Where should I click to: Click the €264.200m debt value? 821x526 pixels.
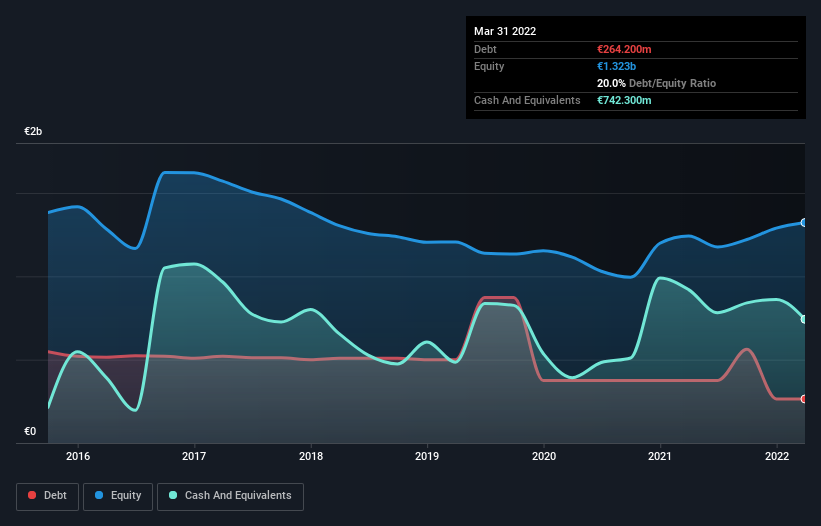pyautogui.click(x=624, y=49)
